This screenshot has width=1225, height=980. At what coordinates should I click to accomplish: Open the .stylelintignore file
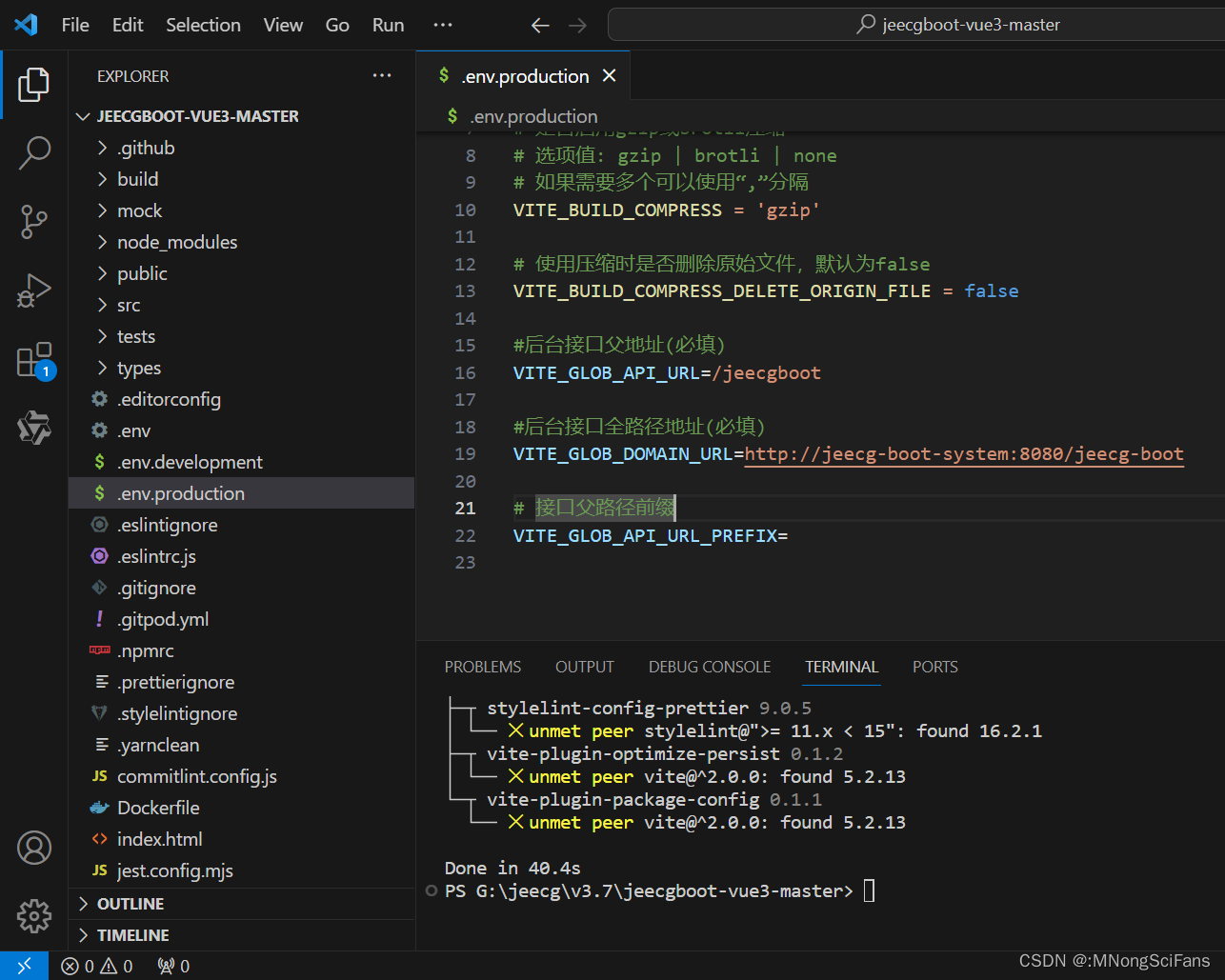[x=242, y=713]
